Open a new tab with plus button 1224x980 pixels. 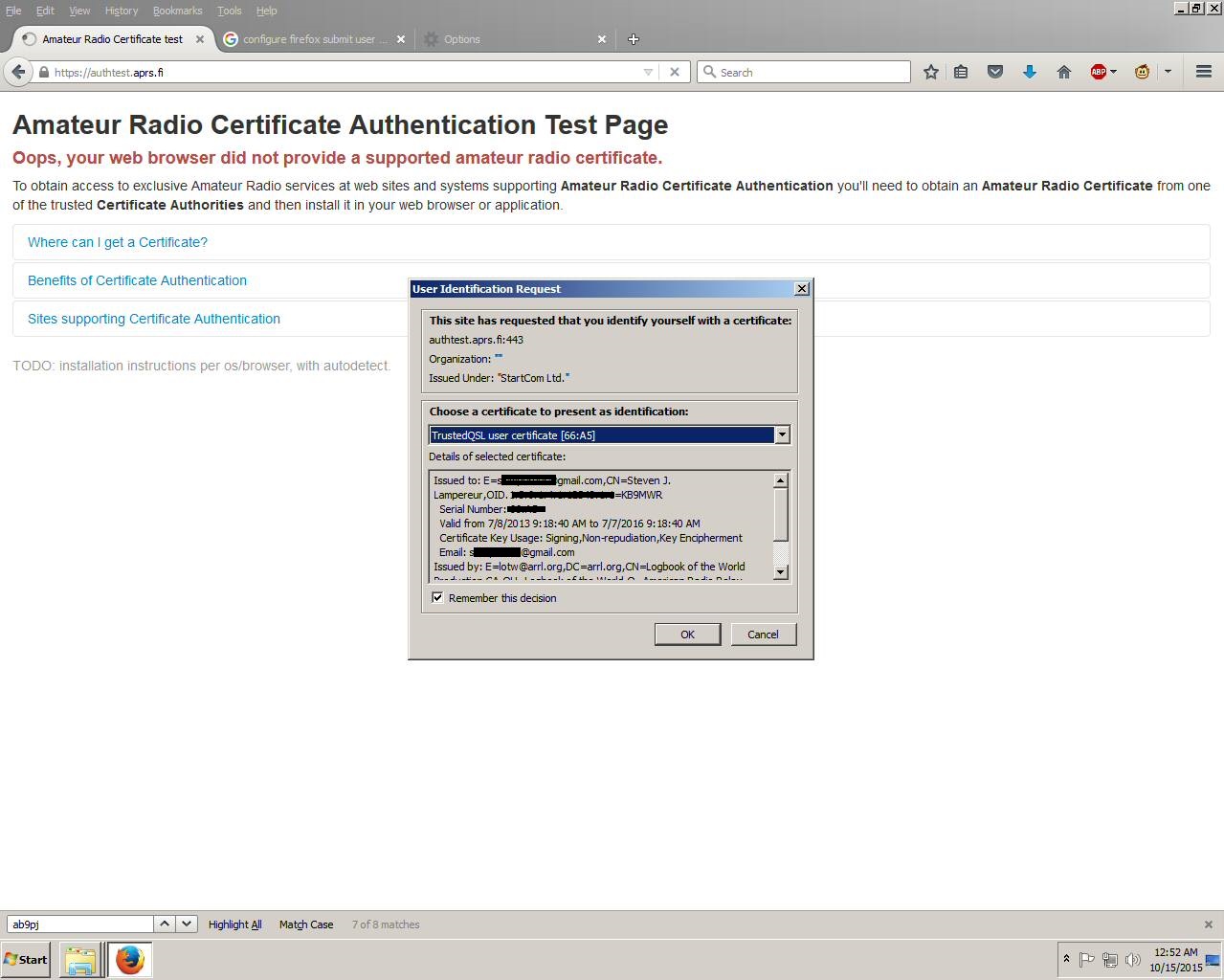[x=633, y=39]
